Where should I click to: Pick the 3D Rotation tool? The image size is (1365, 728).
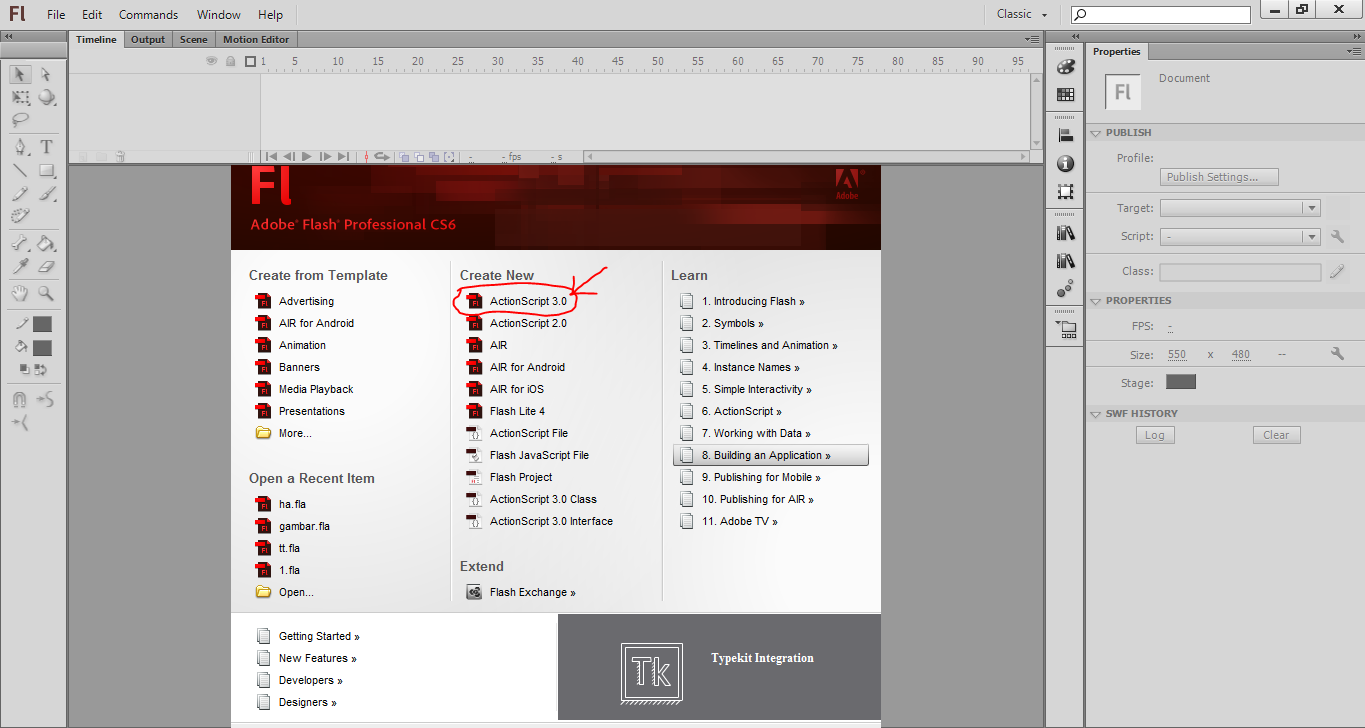click(x=46, y=97)
